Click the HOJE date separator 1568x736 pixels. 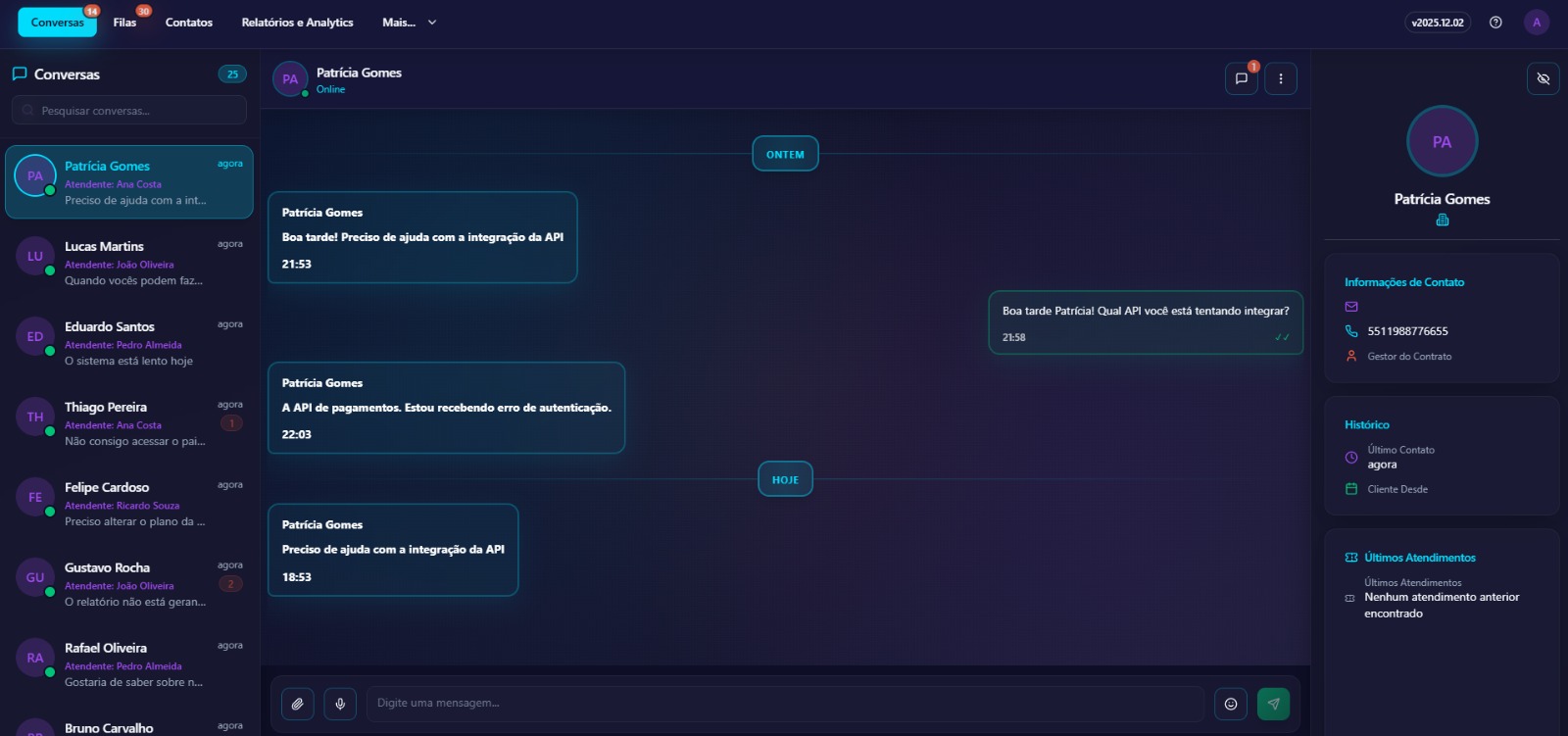(x=785, y=479)
